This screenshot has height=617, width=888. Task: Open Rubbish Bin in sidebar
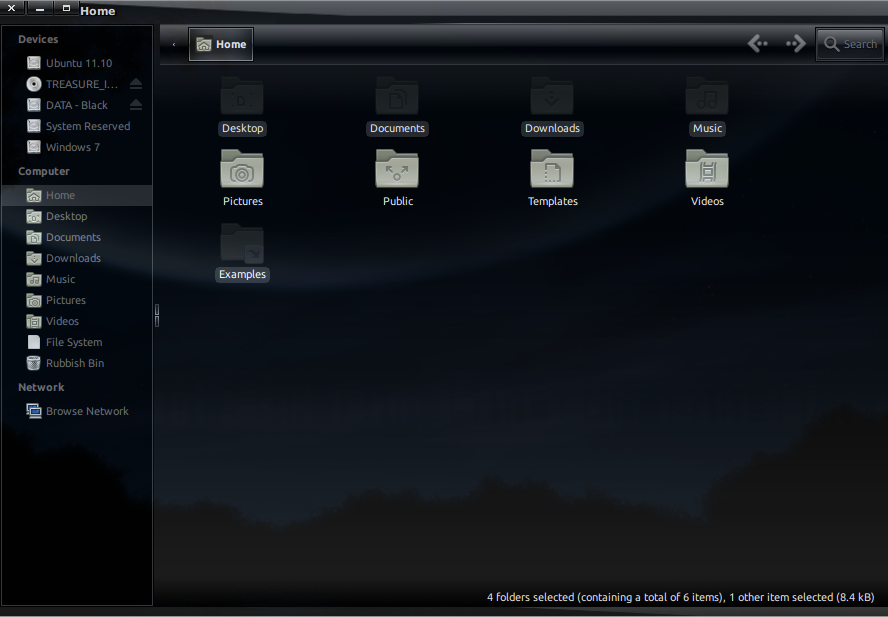click(x=76, y=363)
